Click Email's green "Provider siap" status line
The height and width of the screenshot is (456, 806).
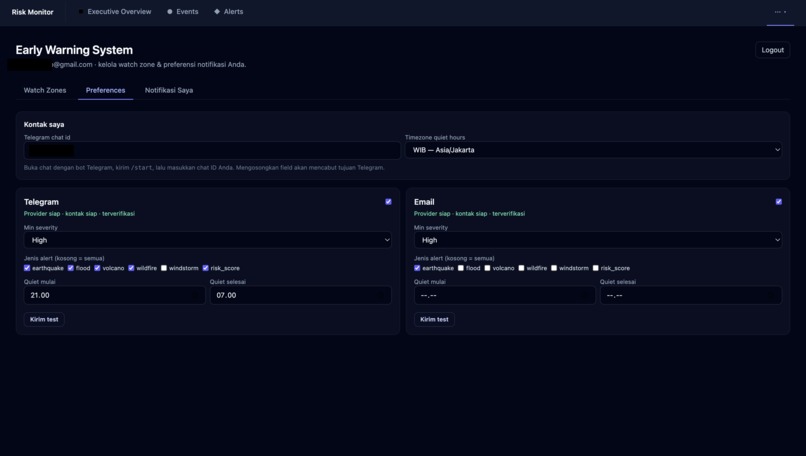click(469, 213)
